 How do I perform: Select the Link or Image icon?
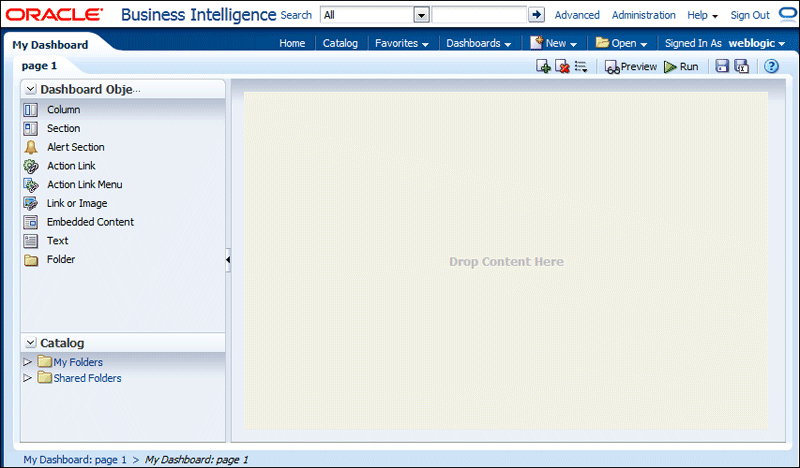tap(31, 203)
